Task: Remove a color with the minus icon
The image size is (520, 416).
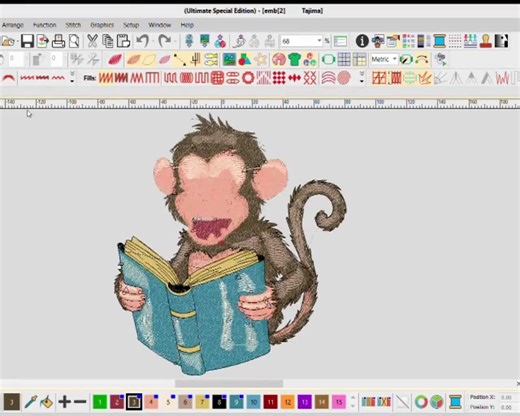Action: pyautogui.click(x=80, y=402)
